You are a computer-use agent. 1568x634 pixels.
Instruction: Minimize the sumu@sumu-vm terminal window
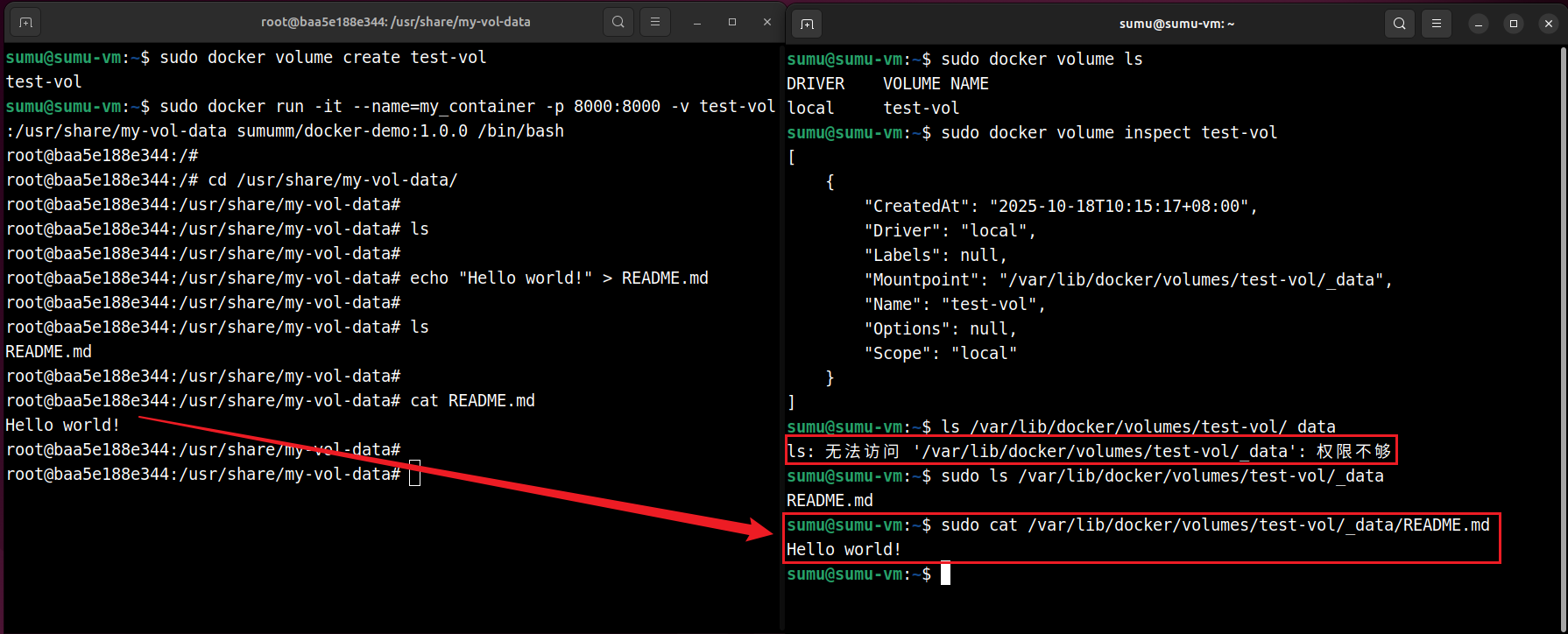coord(1479,24)
